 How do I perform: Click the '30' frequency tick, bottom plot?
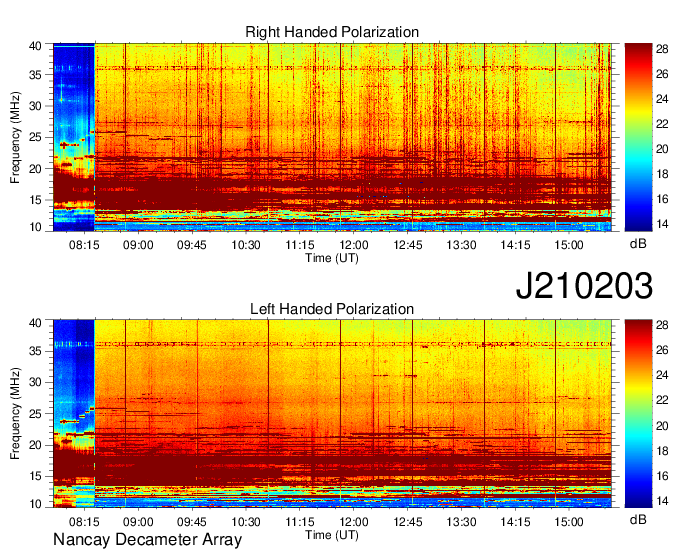click(x=36, y=382)
